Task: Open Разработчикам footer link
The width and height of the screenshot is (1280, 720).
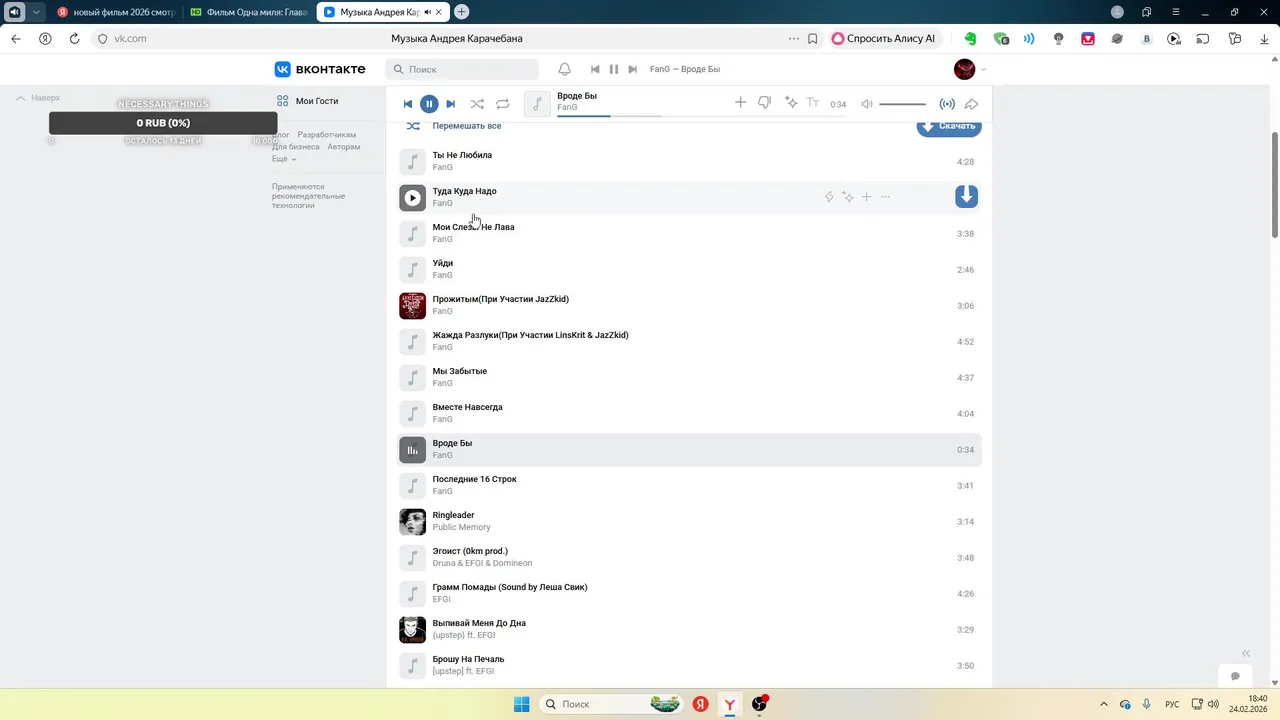Action: coord(327,135)
